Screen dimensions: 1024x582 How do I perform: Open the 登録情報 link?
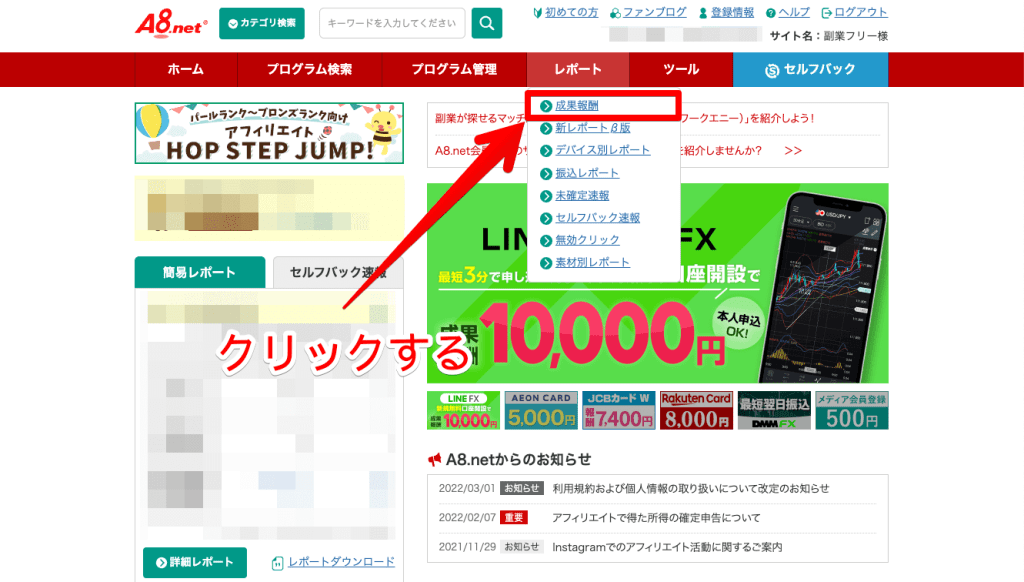click(x=732, y=12)
